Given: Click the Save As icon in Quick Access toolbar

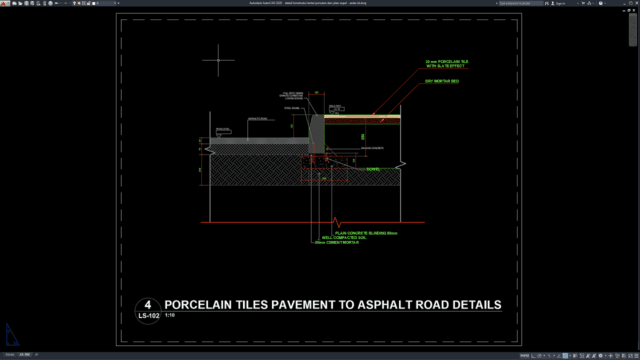Looking at the screenshot, I should pyautogui.click(x=32, y=3).
